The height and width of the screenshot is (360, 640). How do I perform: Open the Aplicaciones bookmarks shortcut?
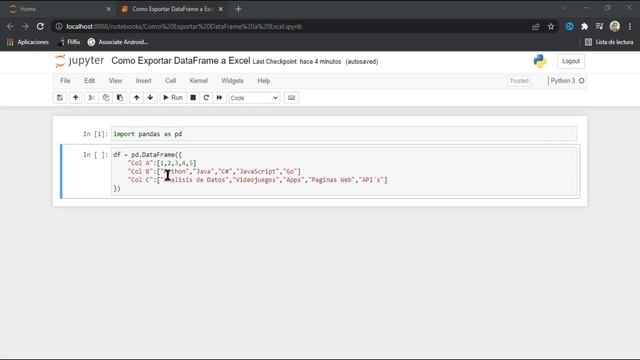[x=28, y=42]
